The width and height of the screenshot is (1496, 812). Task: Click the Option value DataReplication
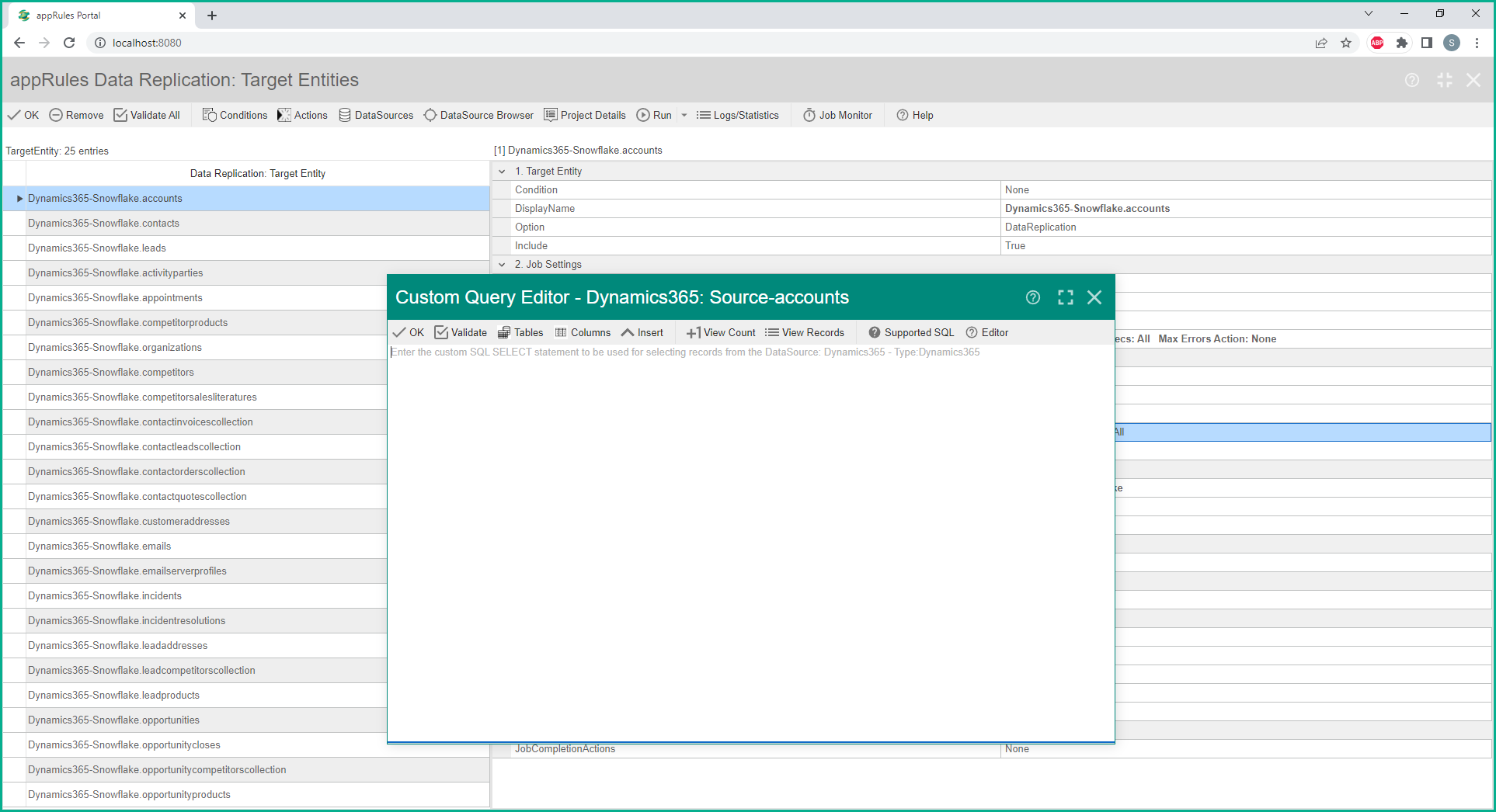click(x=1245, y=227)
